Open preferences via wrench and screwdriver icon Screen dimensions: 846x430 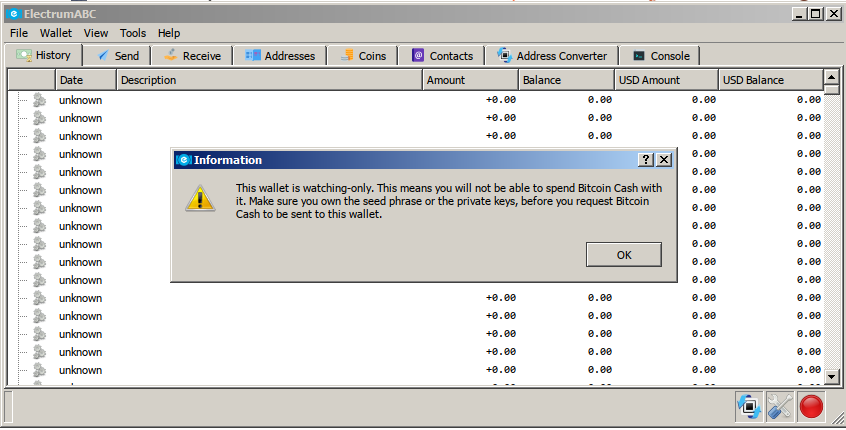pyautogui.click(x=780, y=406)
